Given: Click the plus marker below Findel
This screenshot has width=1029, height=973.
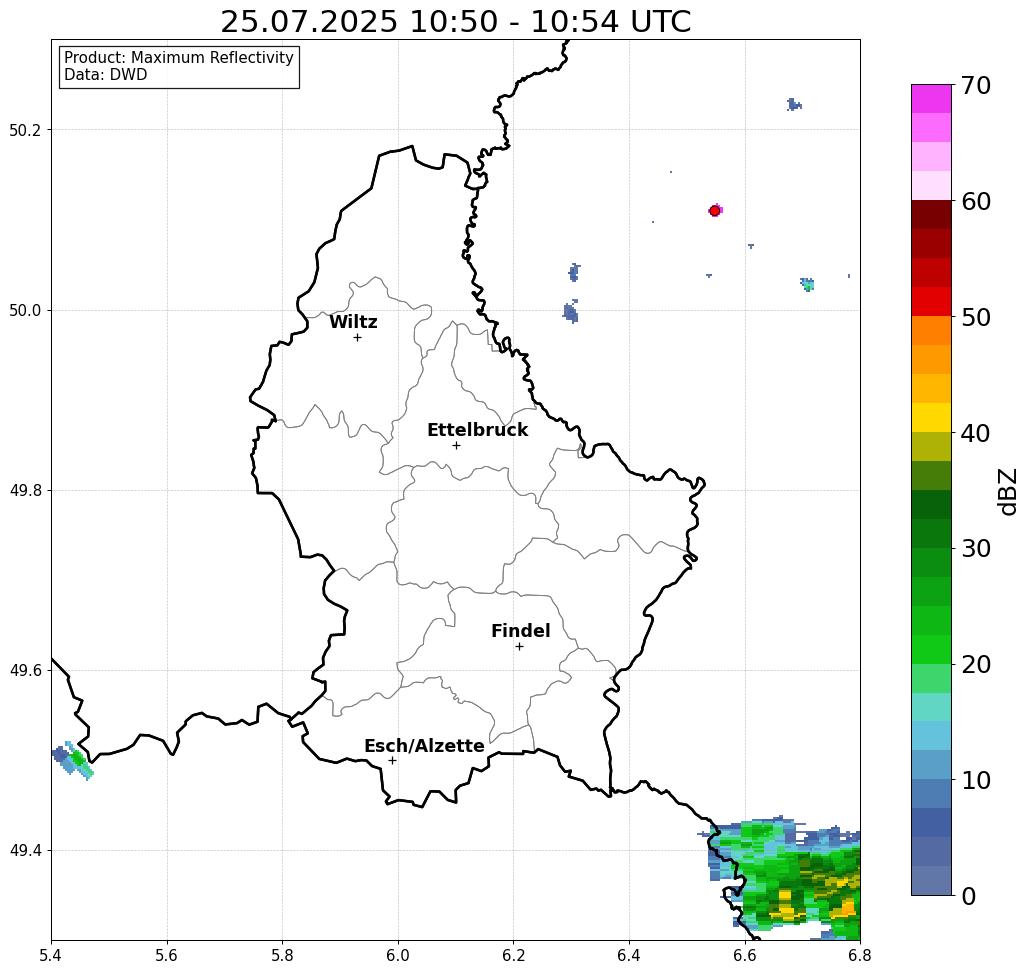Looking at the screenshot, I should [519, 647].
